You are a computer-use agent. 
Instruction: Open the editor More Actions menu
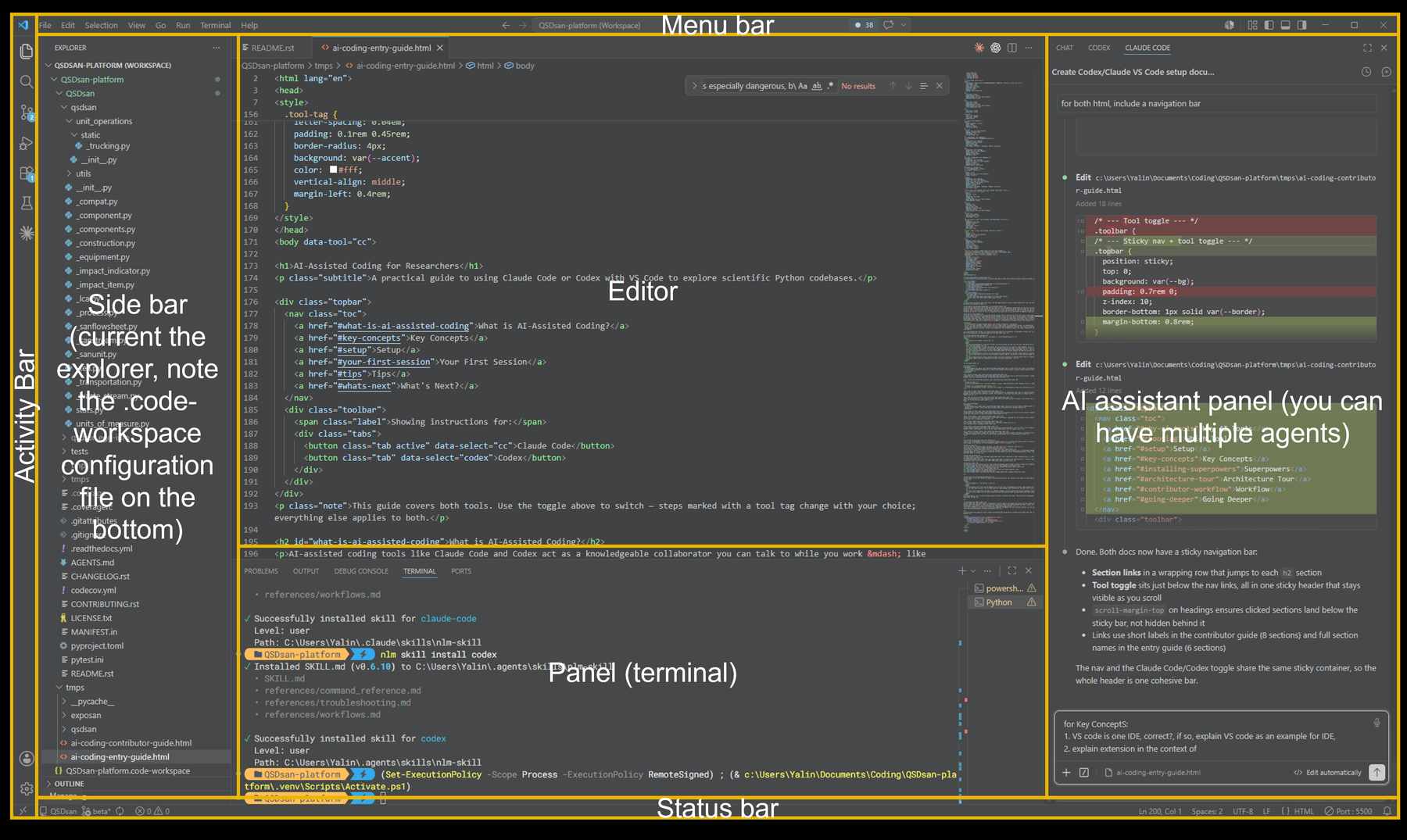[x=1029, y=48]
